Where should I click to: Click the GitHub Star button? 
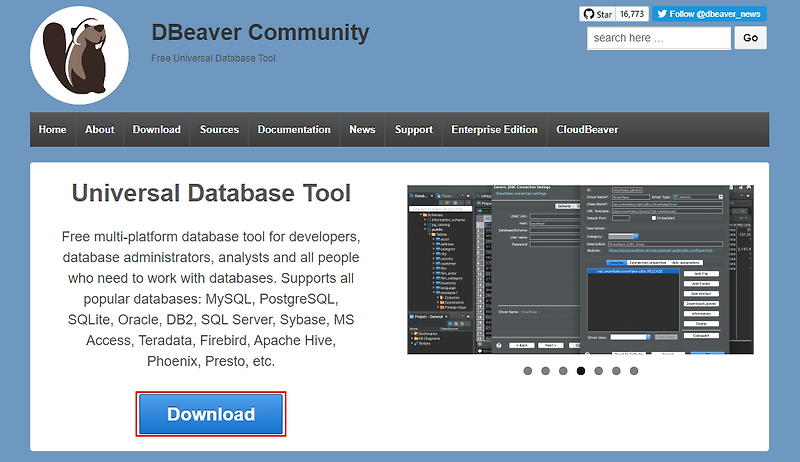click(x=597, y=14)
